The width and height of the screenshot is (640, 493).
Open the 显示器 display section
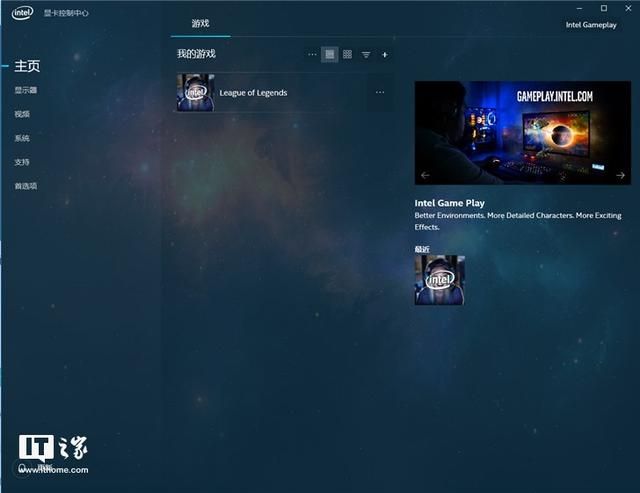[26, 90]
